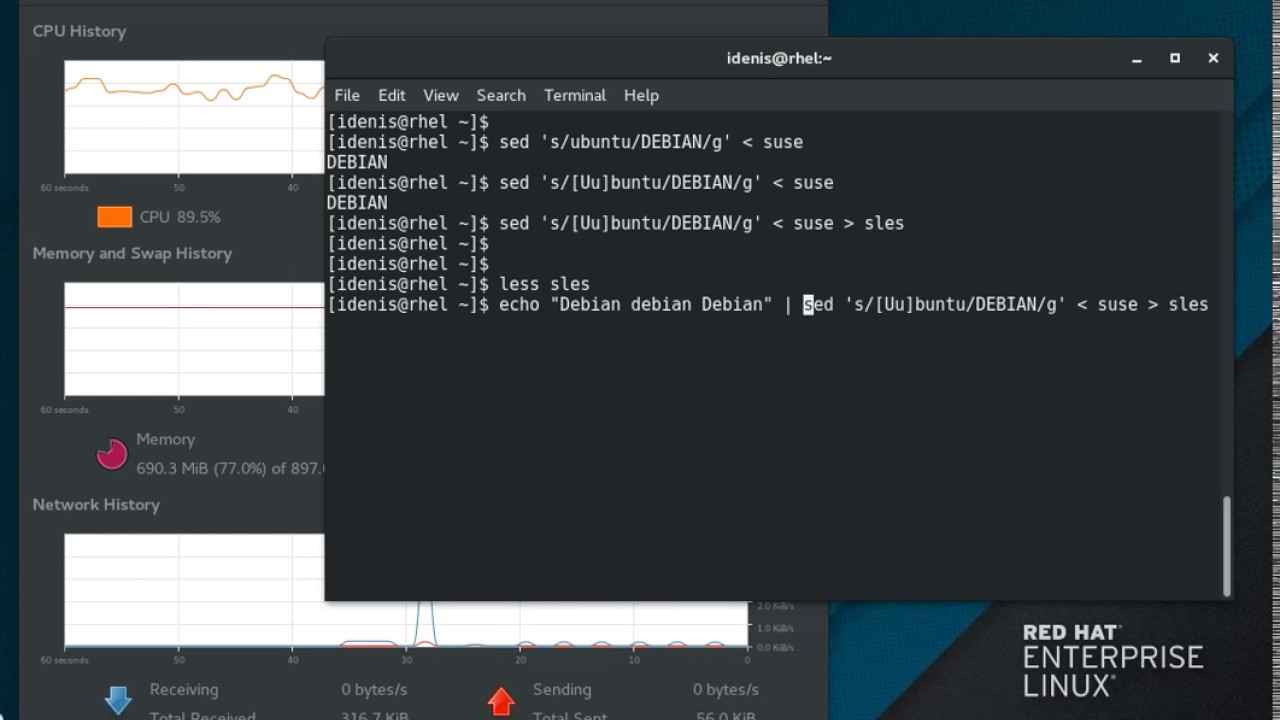Open the Terminal menu

[x=575, y=95]
